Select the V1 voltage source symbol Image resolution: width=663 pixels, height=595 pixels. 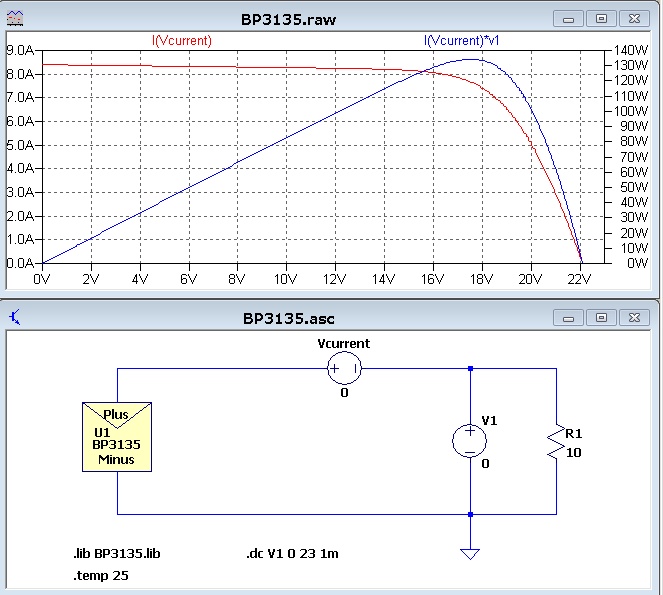point(469,441)
